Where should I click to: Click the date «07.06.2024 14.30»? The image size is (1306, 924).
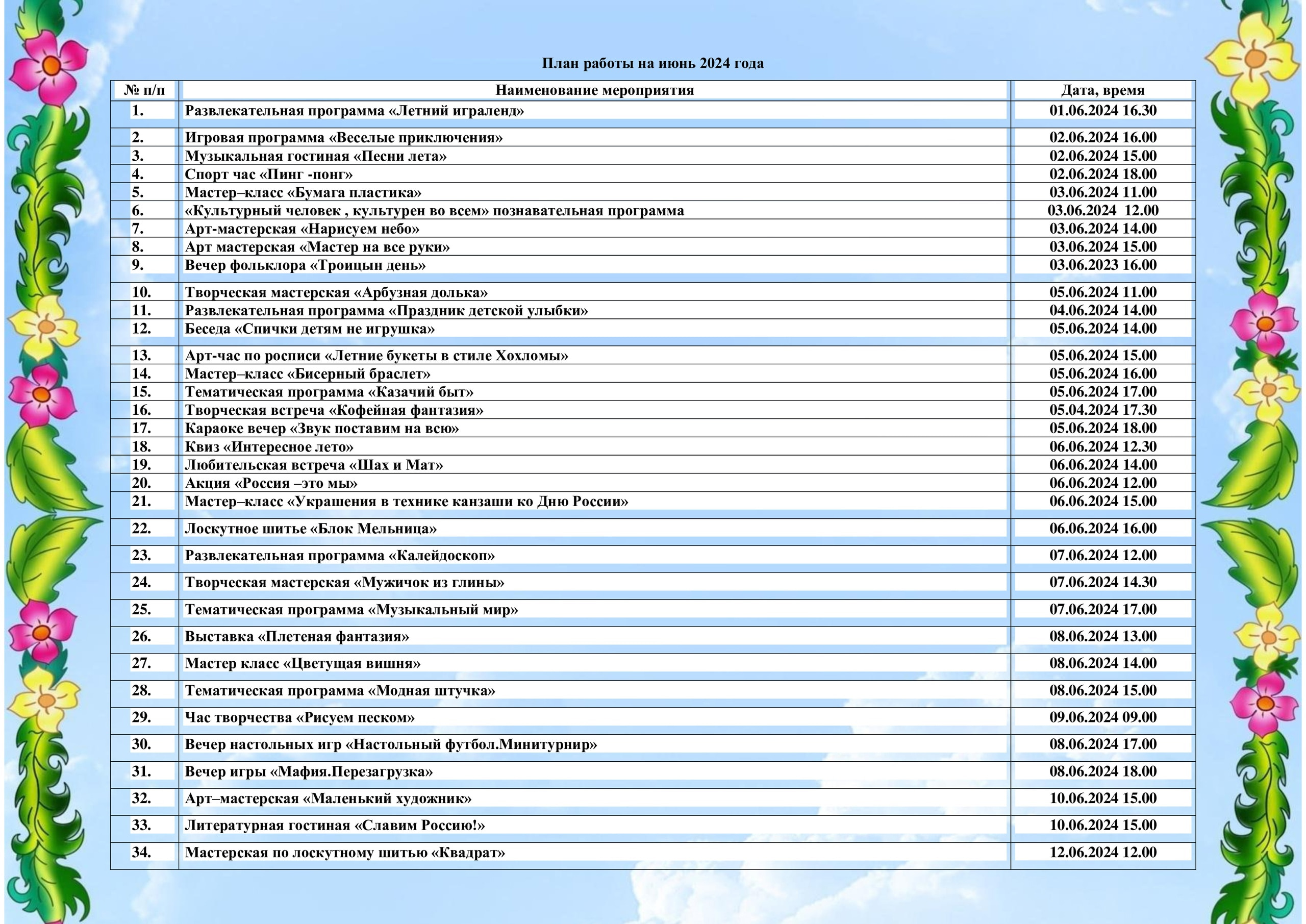pos(1103,583)
